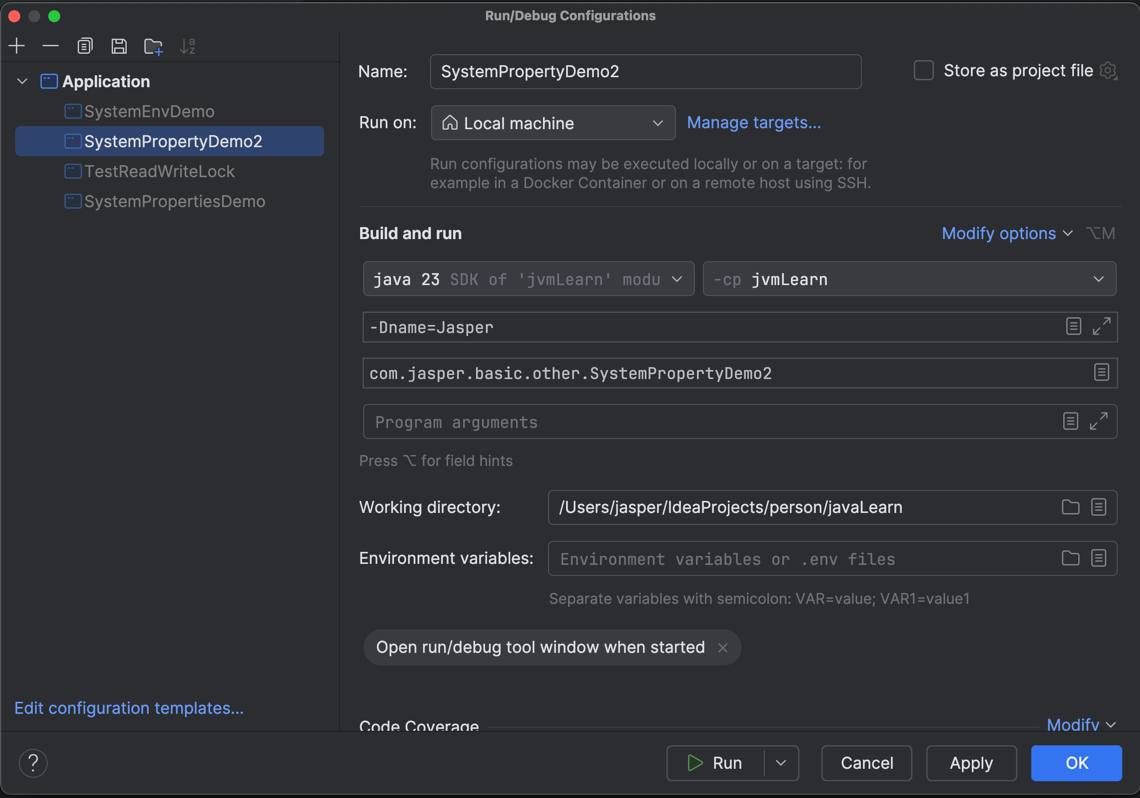Image resolution: width=1140 pixels, height=798 pixels.
Task: Click the Build and run heading
Action: [410, 233]
